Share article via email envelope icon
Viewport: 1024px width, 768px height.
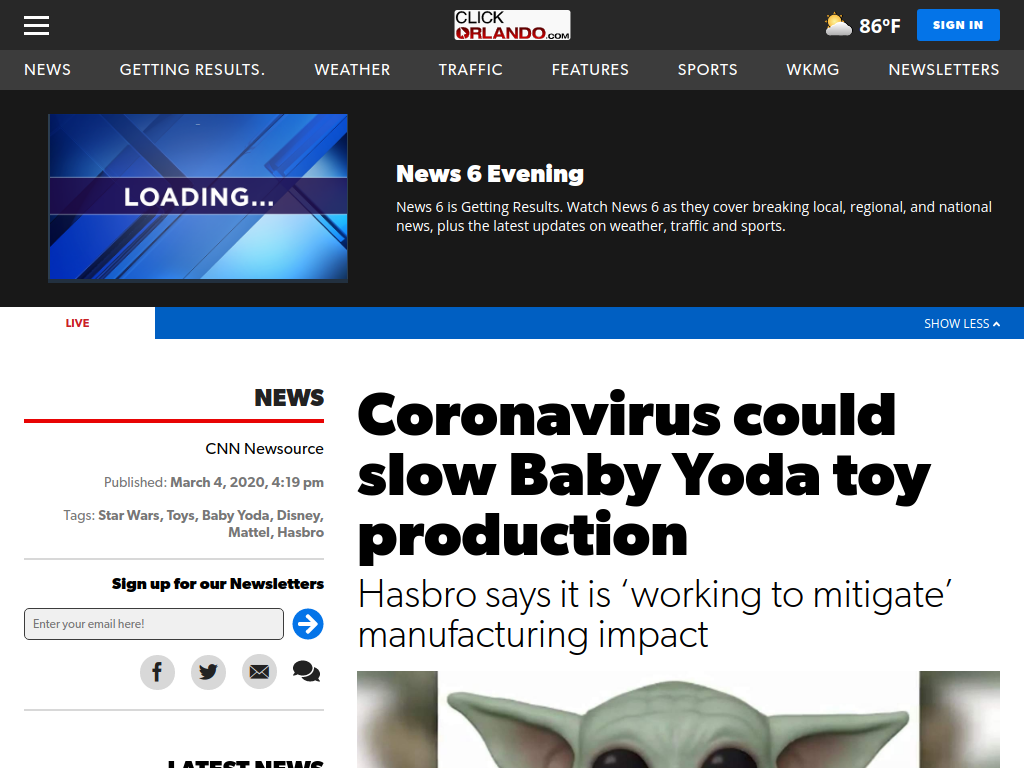[x=259, y=671]
